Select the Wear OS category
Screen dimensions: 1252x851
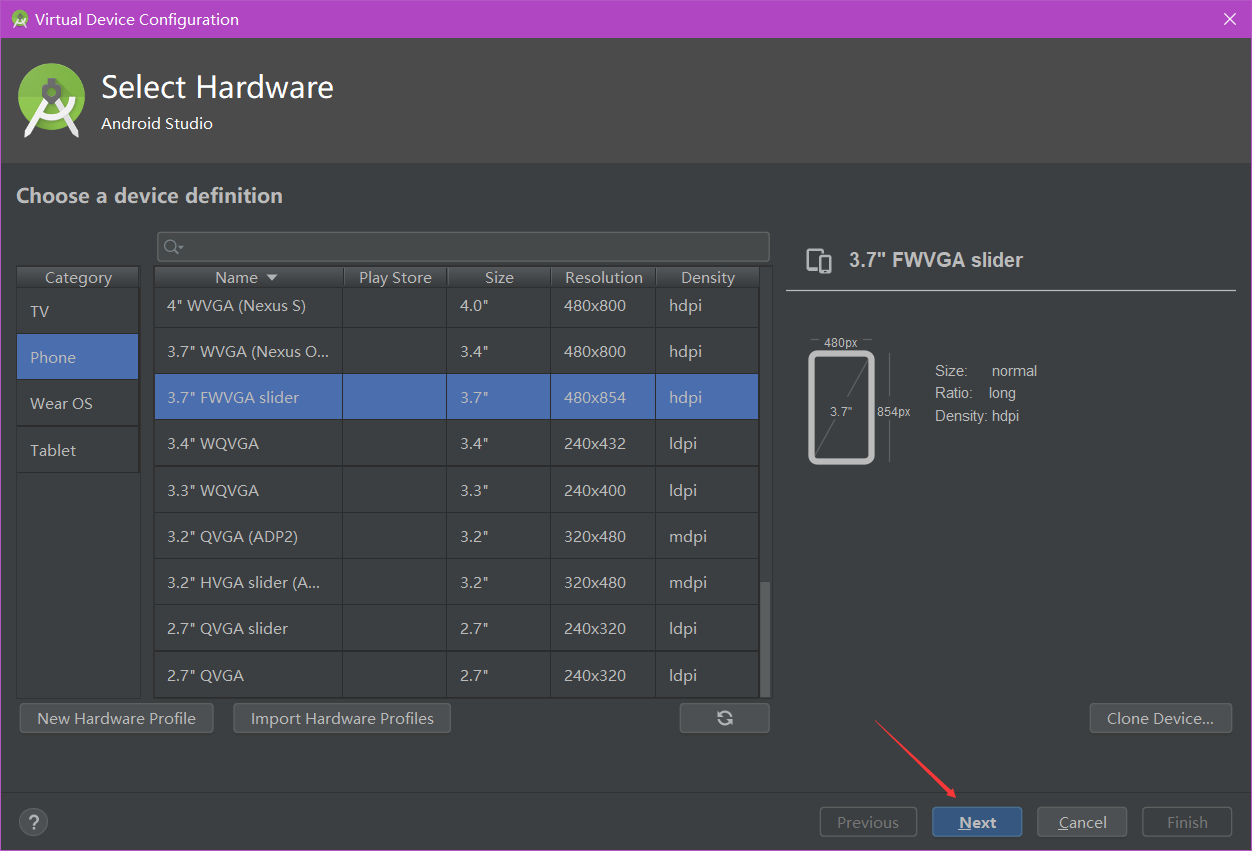(x=78, y=403)
